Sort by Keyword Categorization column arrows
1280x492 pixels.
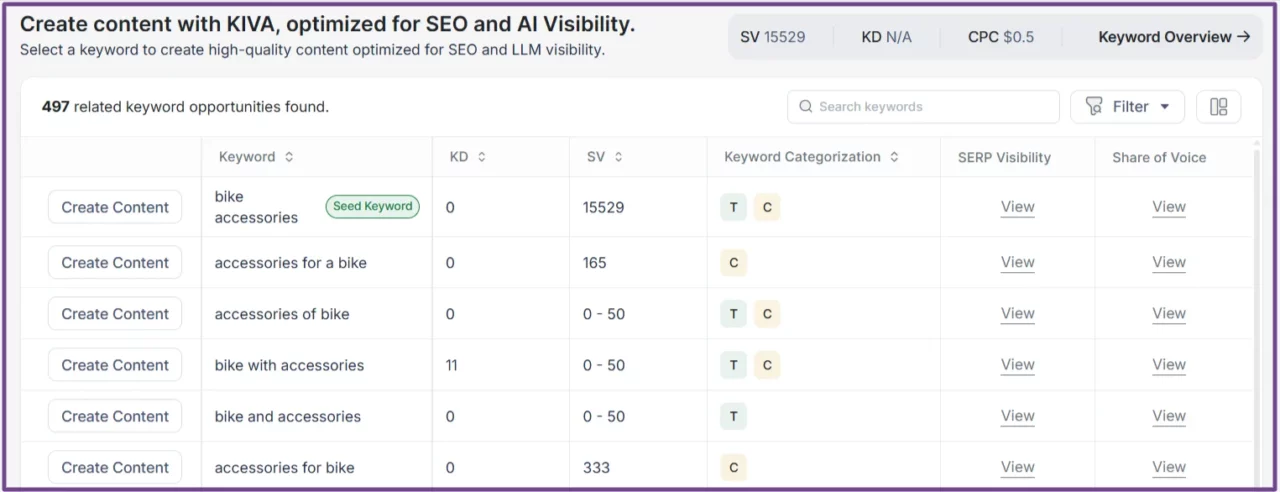(x=894, y=157)
